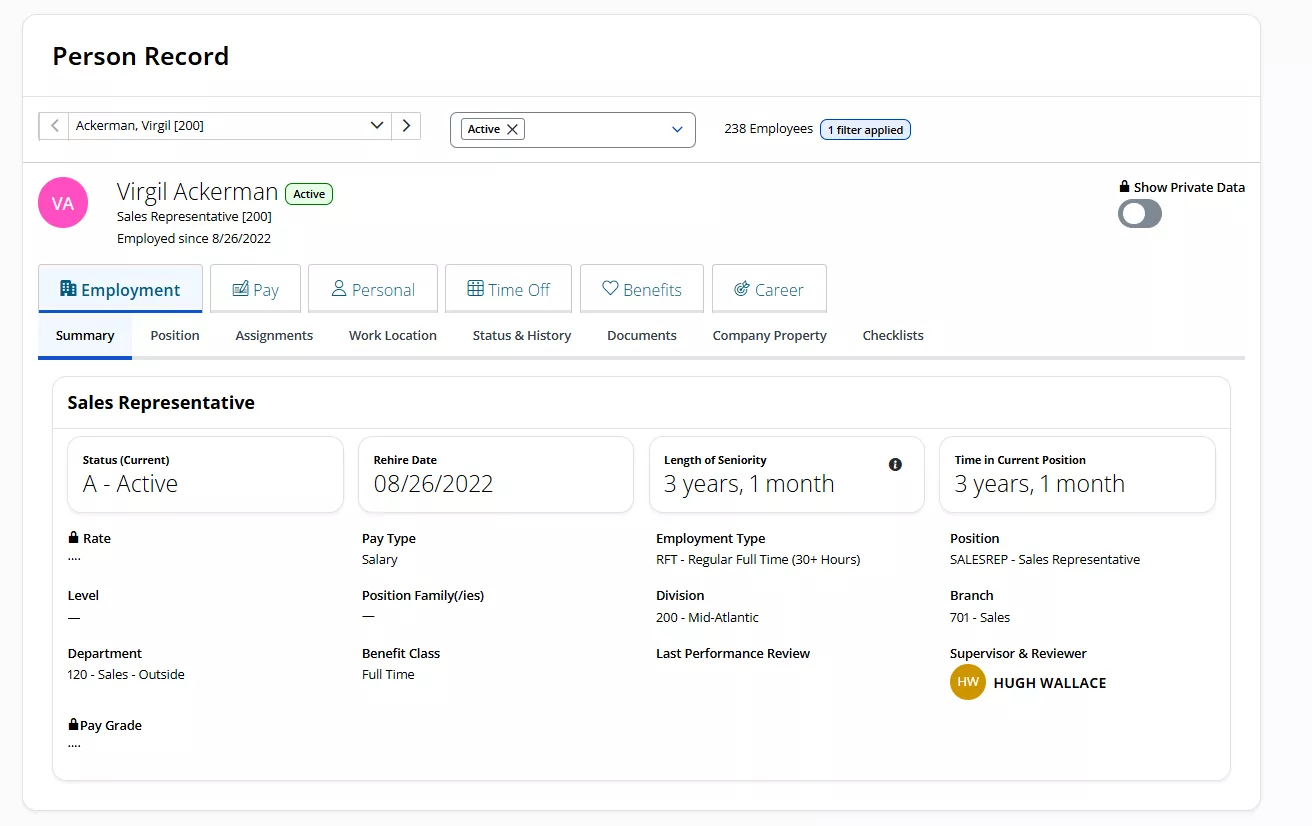The image size is (1312, 826).
Task: Go to the previous employee record
Action: pos(54,126)
